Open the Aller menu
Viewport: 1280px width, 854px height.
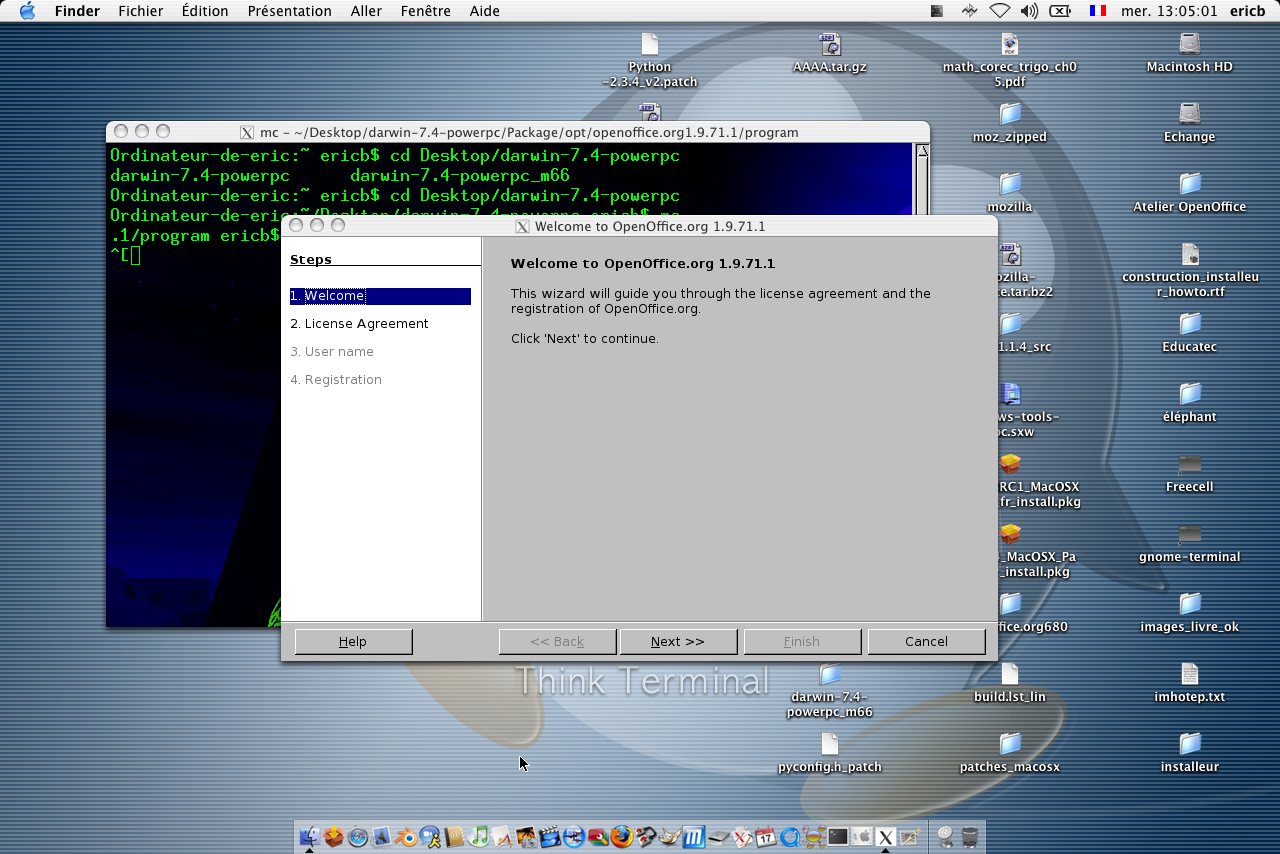366,11
